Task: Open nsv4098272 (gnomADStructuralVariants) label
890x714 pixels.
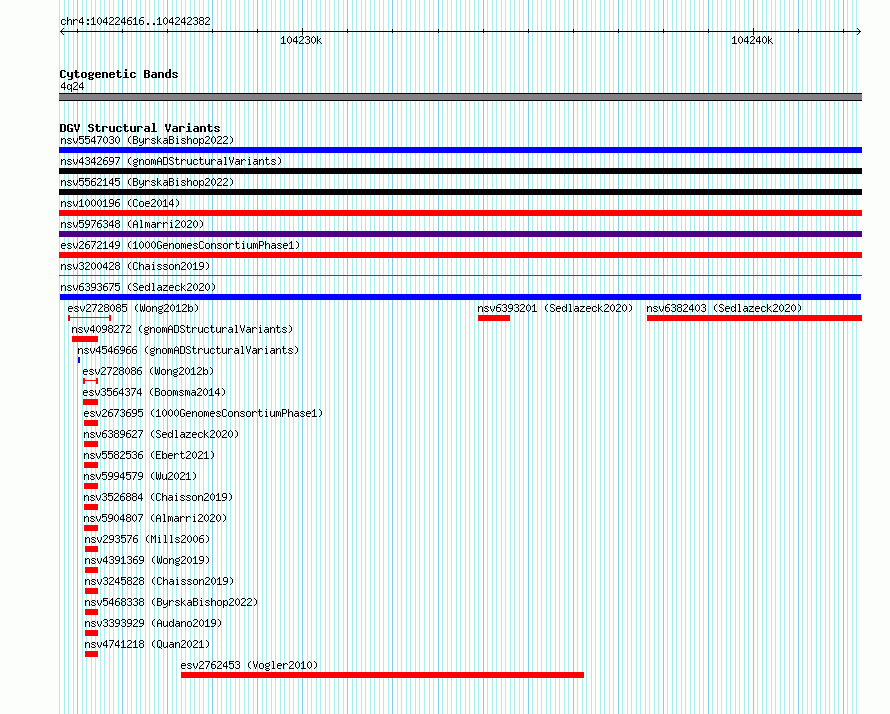Action: [182, 329]
